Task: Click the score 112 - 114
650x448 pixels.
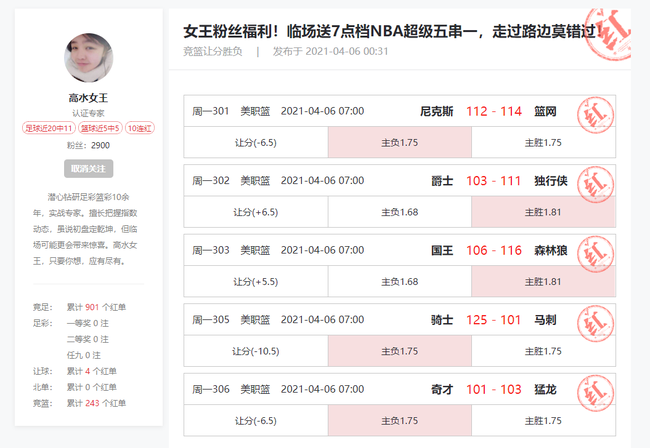Action: tap(494, 111)
